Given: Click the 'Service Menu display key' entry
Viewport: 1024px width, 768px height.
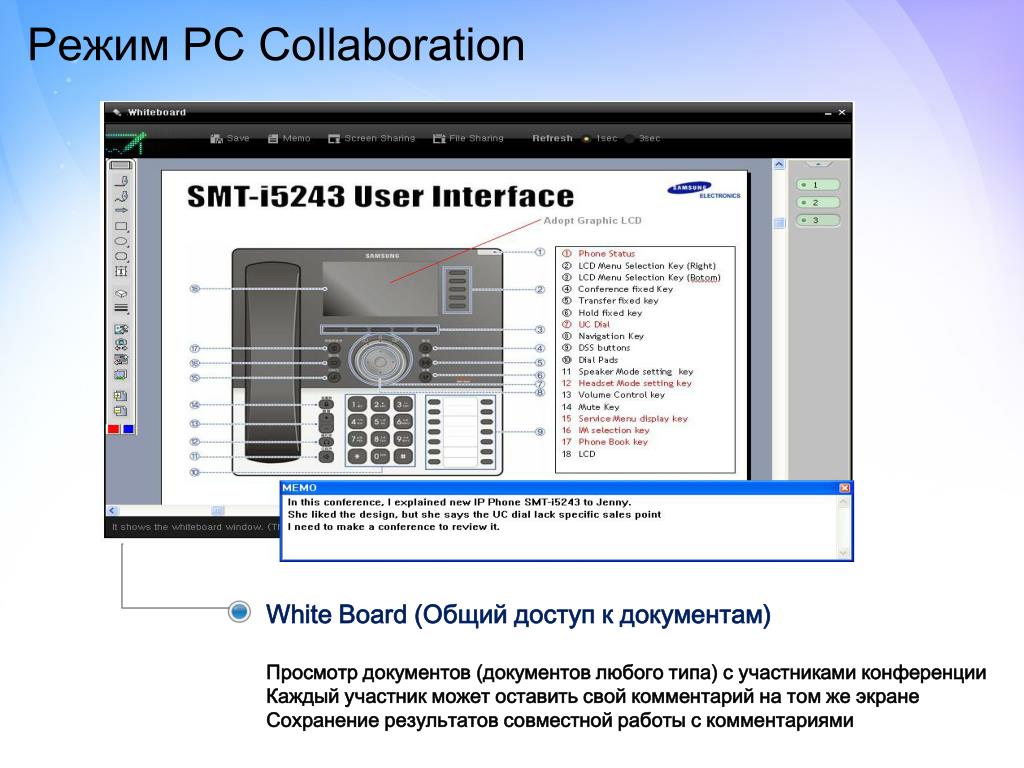Looking at the screenshot, I should 632,419.
